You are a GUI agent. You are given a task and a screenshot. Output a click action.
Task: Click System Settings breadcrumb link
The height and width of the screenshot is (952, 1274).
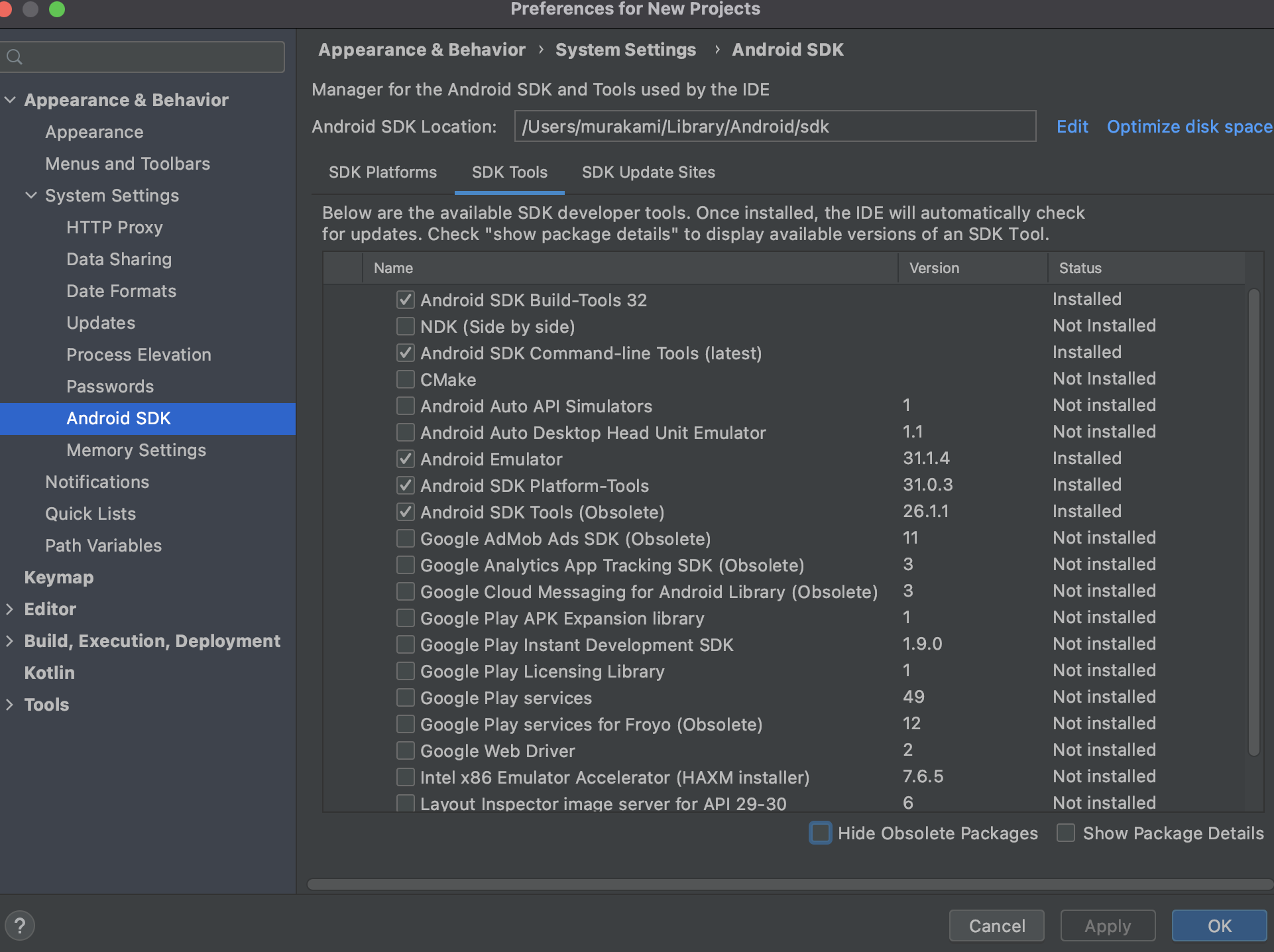(x=626, y=50)
